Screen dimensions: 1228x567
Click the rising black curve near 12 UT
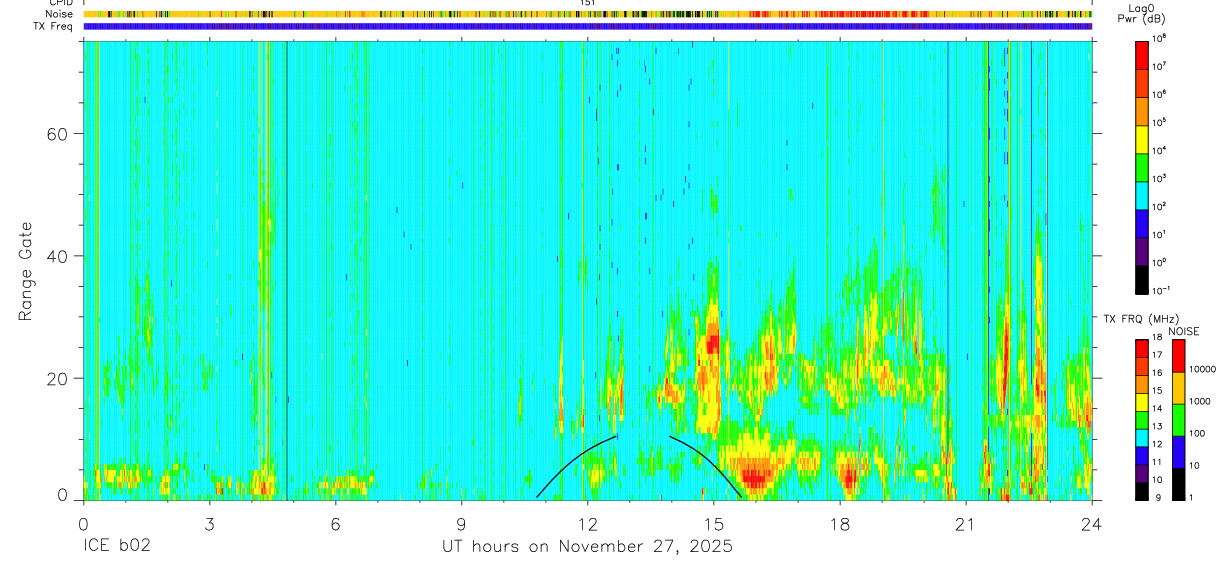[x=570, y=463]
